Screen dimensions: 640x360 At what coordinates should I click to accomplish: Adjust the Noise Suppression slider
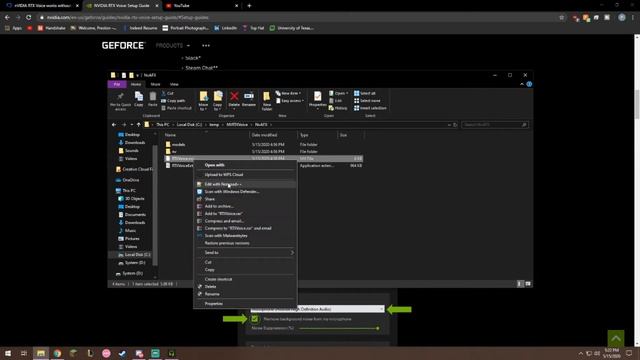tap(339, 328)
